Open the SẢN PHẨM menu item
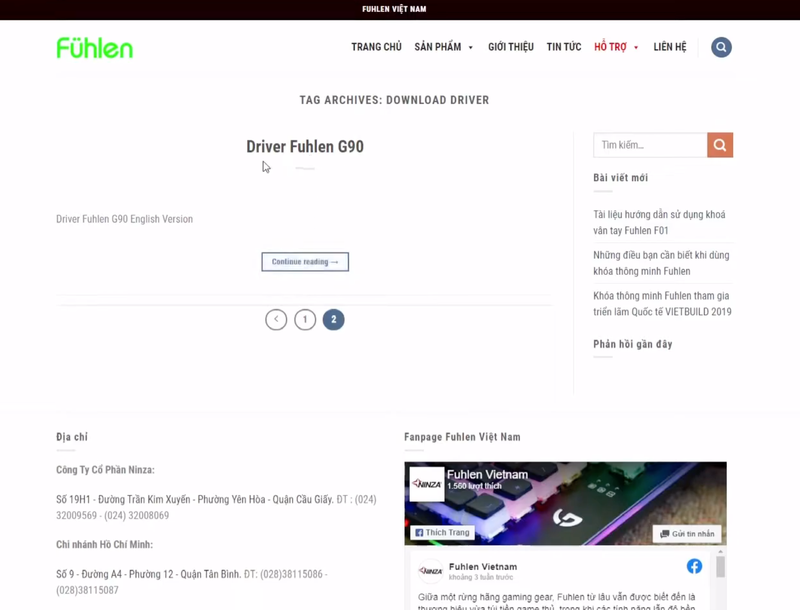 438,47
